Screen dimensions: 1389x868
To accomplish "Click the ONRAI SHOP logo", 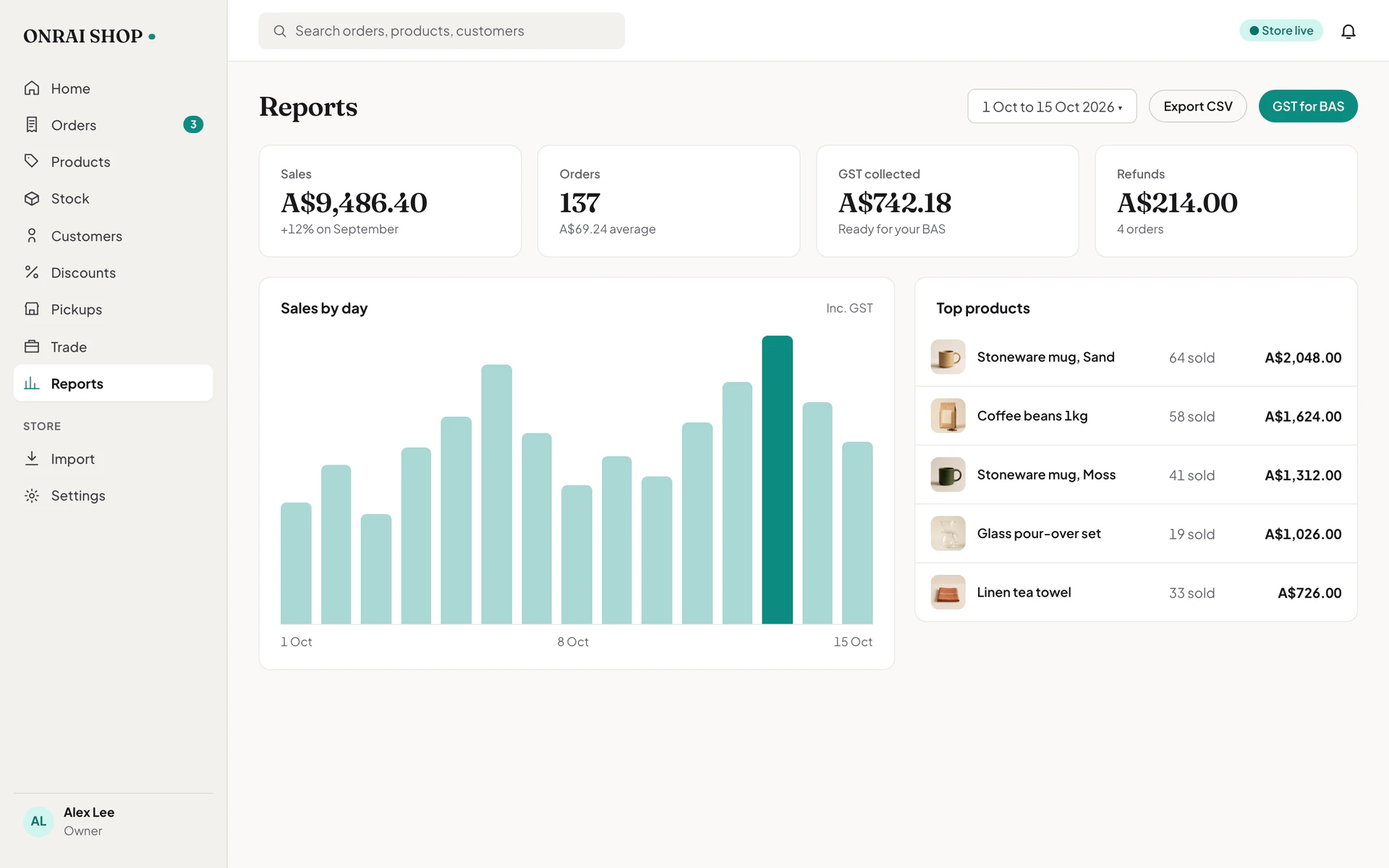I will click(x=89, y=35).
